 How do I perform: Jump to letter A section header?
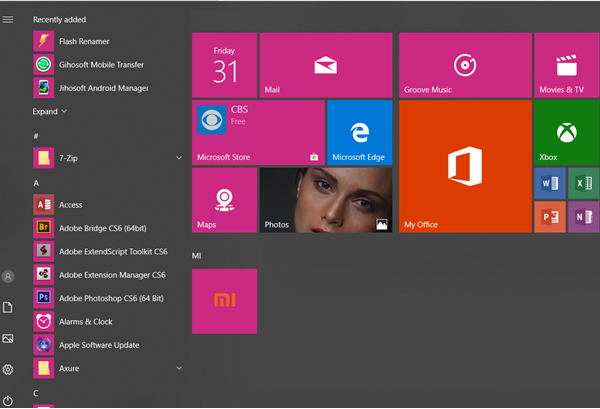click(36, 183)
